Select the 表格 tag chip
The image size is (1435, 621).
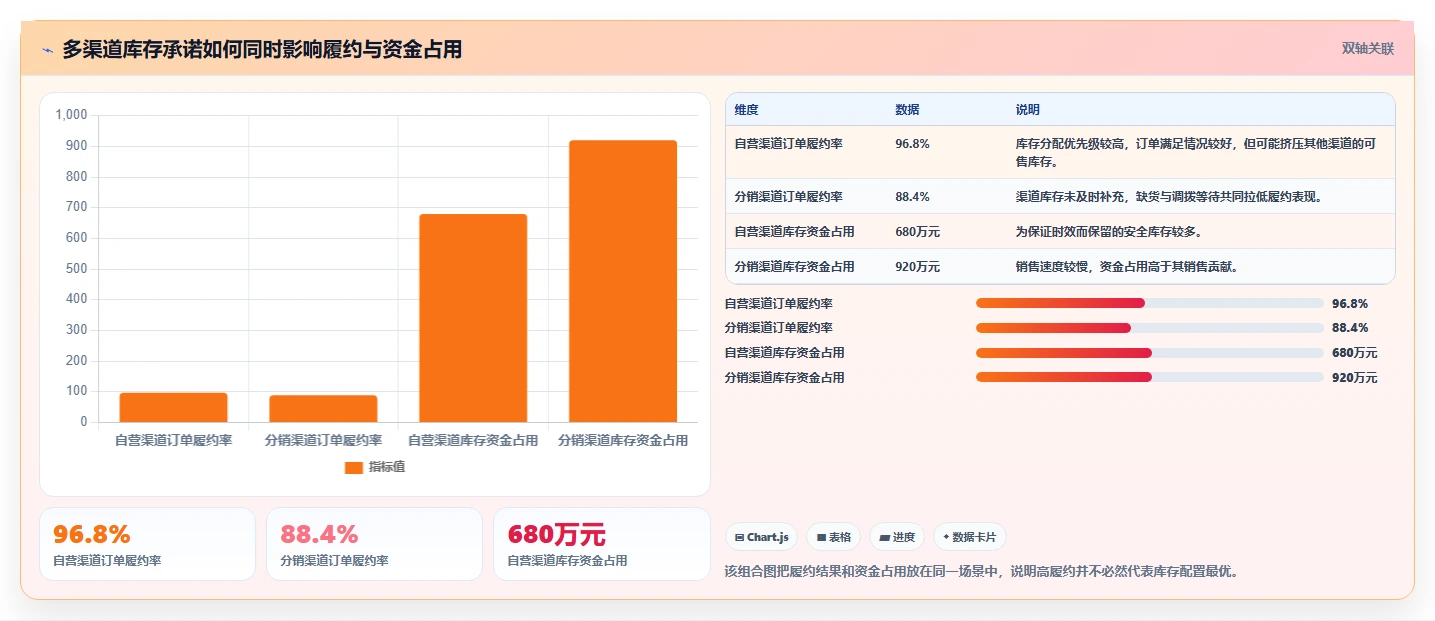click(x=833, y=537)
